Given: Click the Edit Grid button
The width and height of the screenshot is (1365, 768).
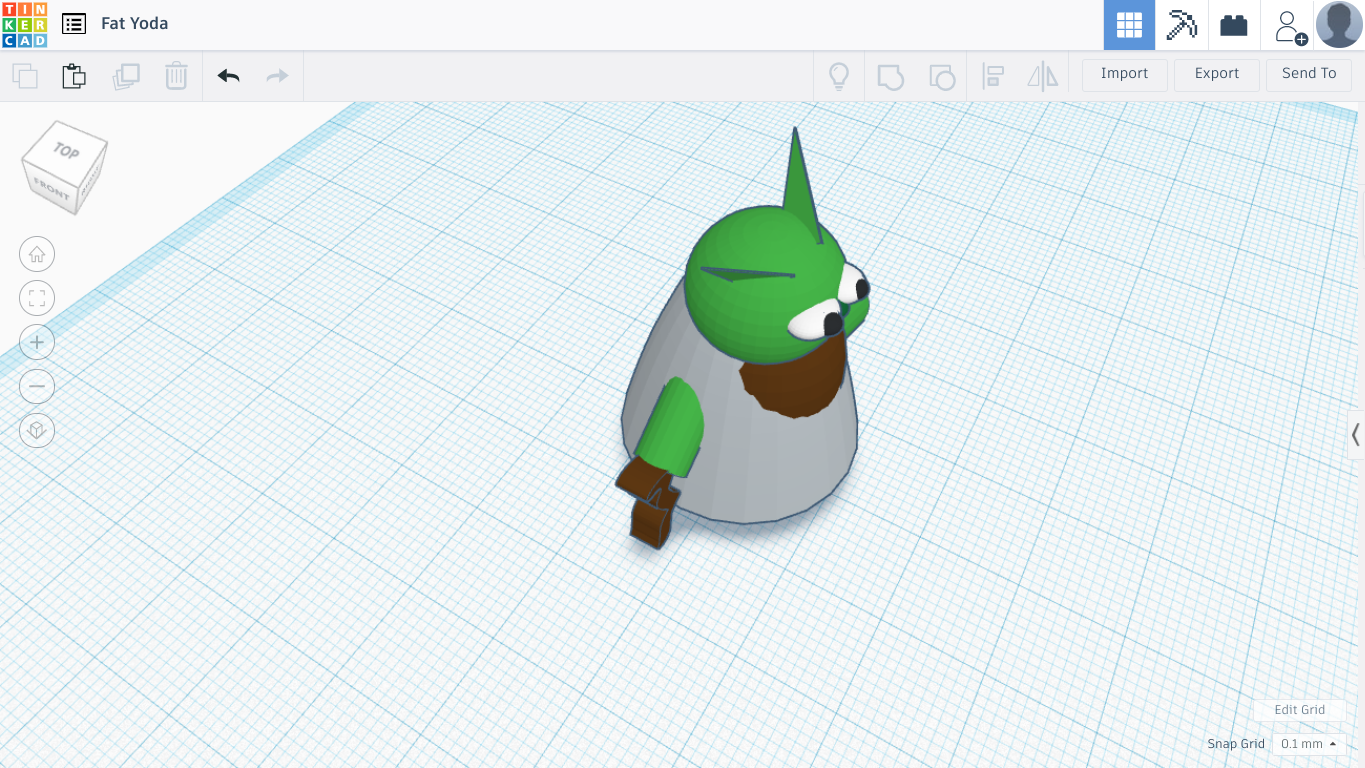Looking at the screenshot, I should [1299, 710].
